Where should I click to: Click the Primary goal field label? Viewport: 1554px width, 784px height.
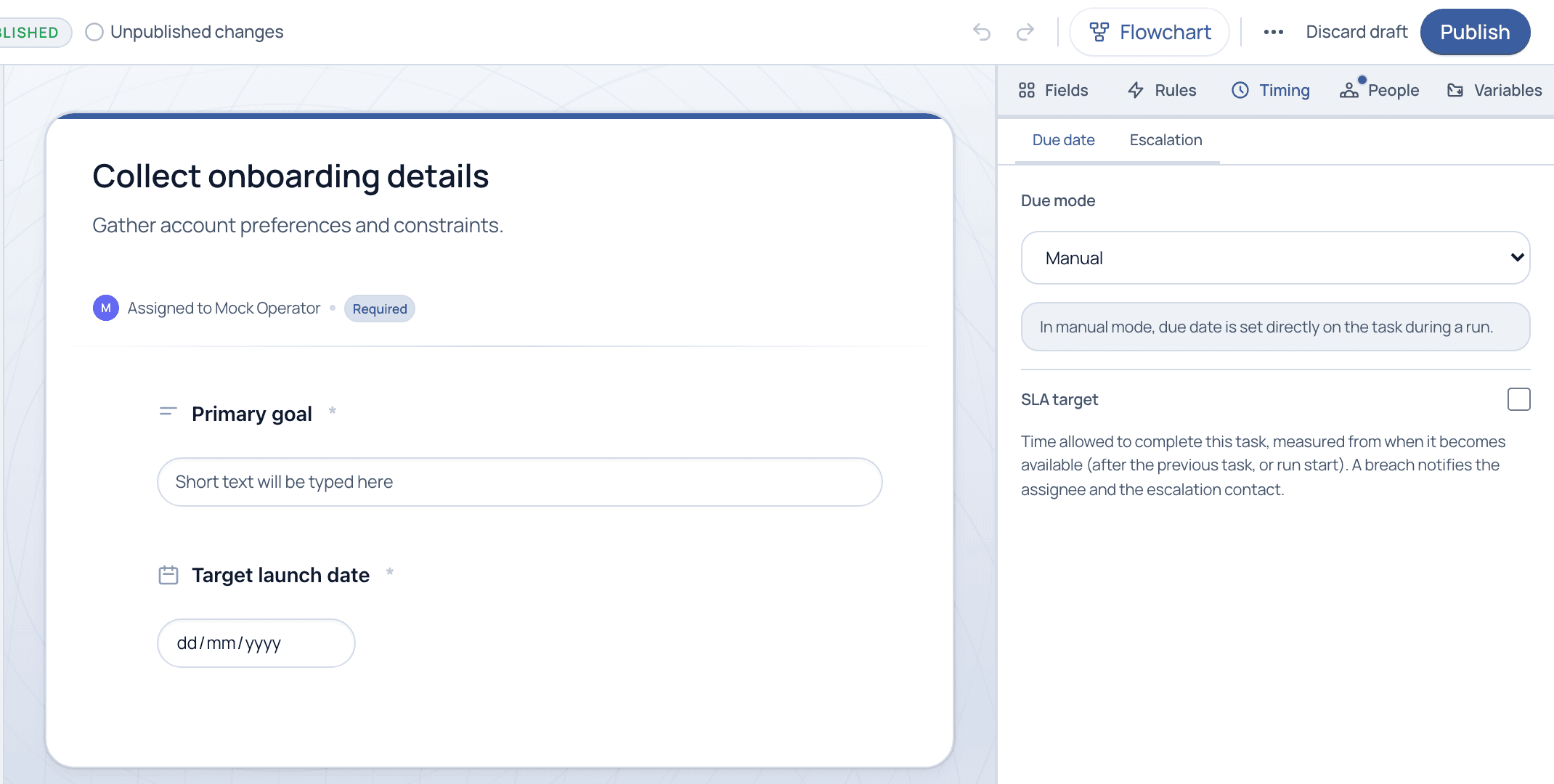click(252, 414)
